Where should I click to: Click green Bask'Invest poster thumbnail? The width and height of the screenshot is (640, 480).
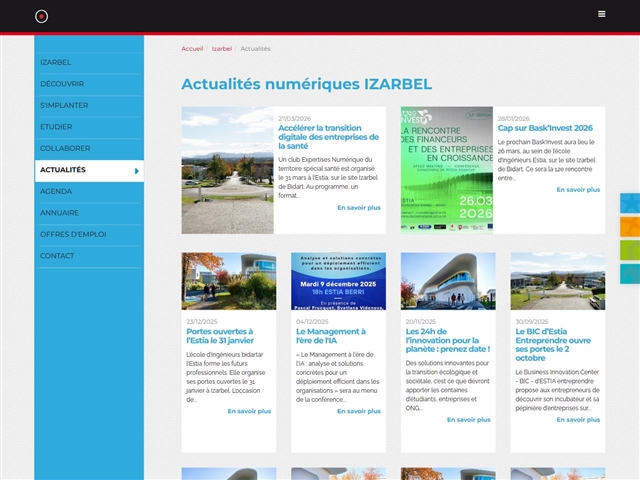pos(447,170)
